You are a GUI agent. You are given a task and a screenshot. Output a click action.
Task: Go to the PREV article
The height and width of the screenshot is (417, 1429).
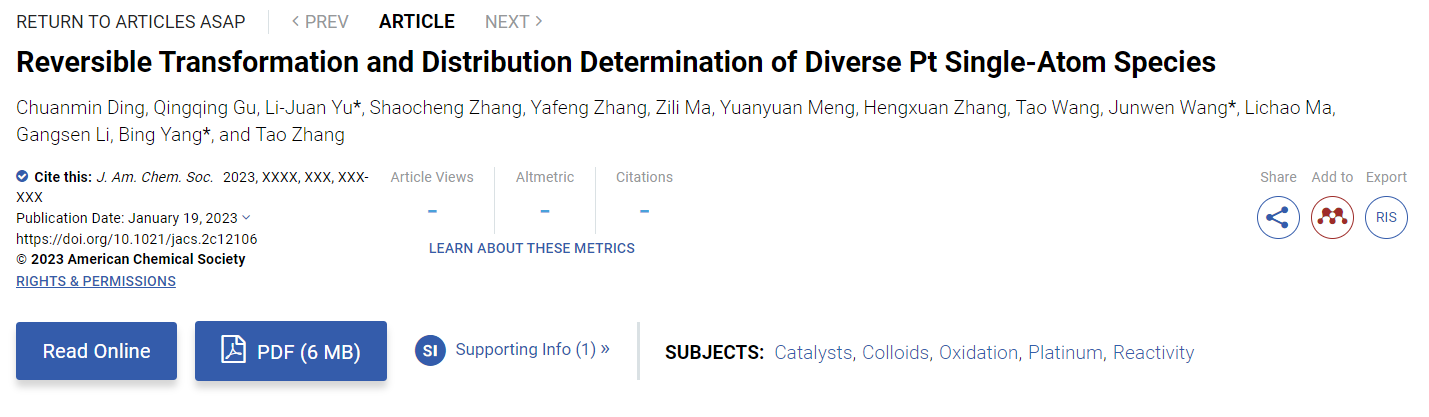pyautogui.click(x=320, y=21)
